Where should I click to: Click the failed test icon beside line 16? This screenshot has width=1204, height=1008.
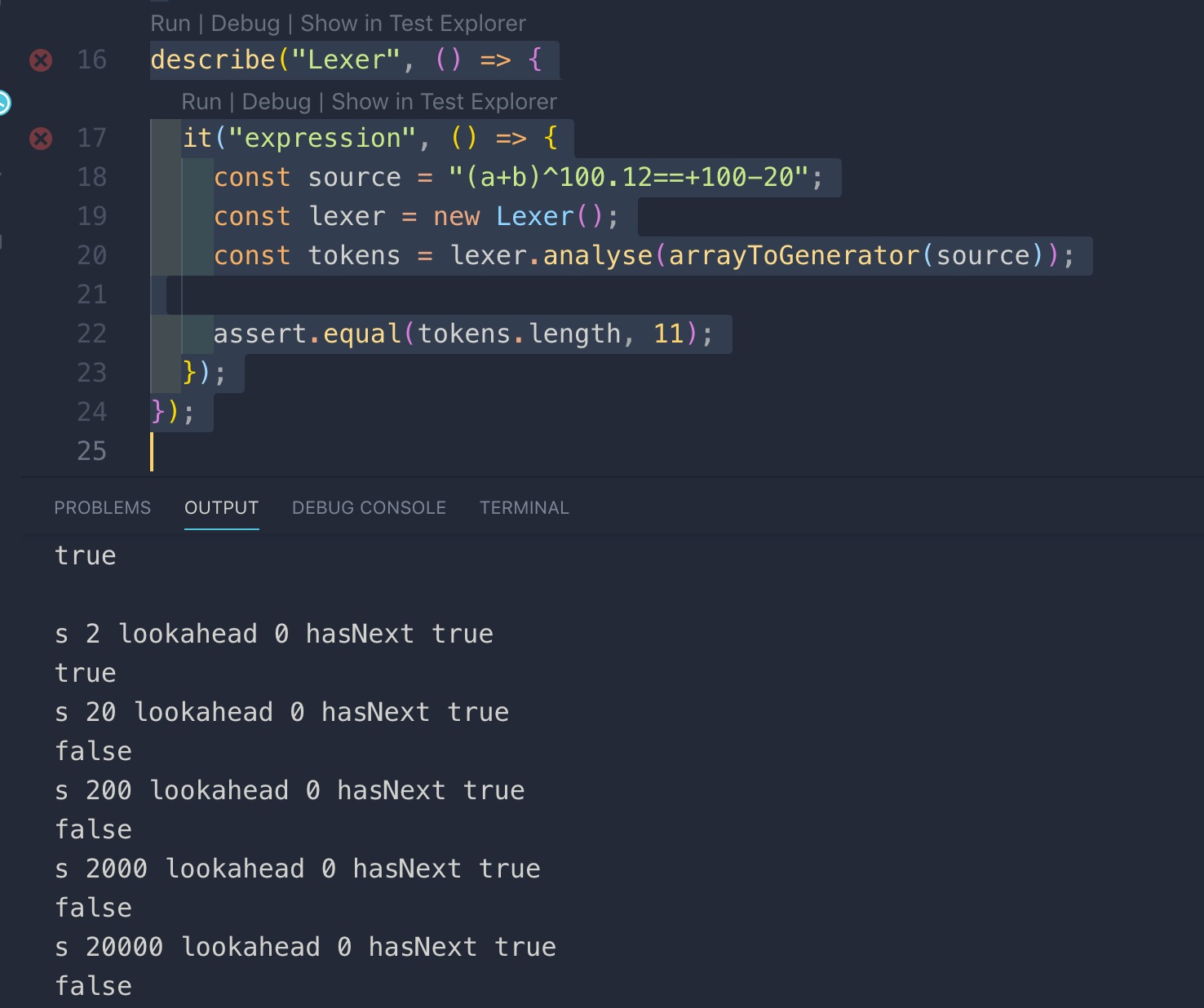tap(41, 60)
